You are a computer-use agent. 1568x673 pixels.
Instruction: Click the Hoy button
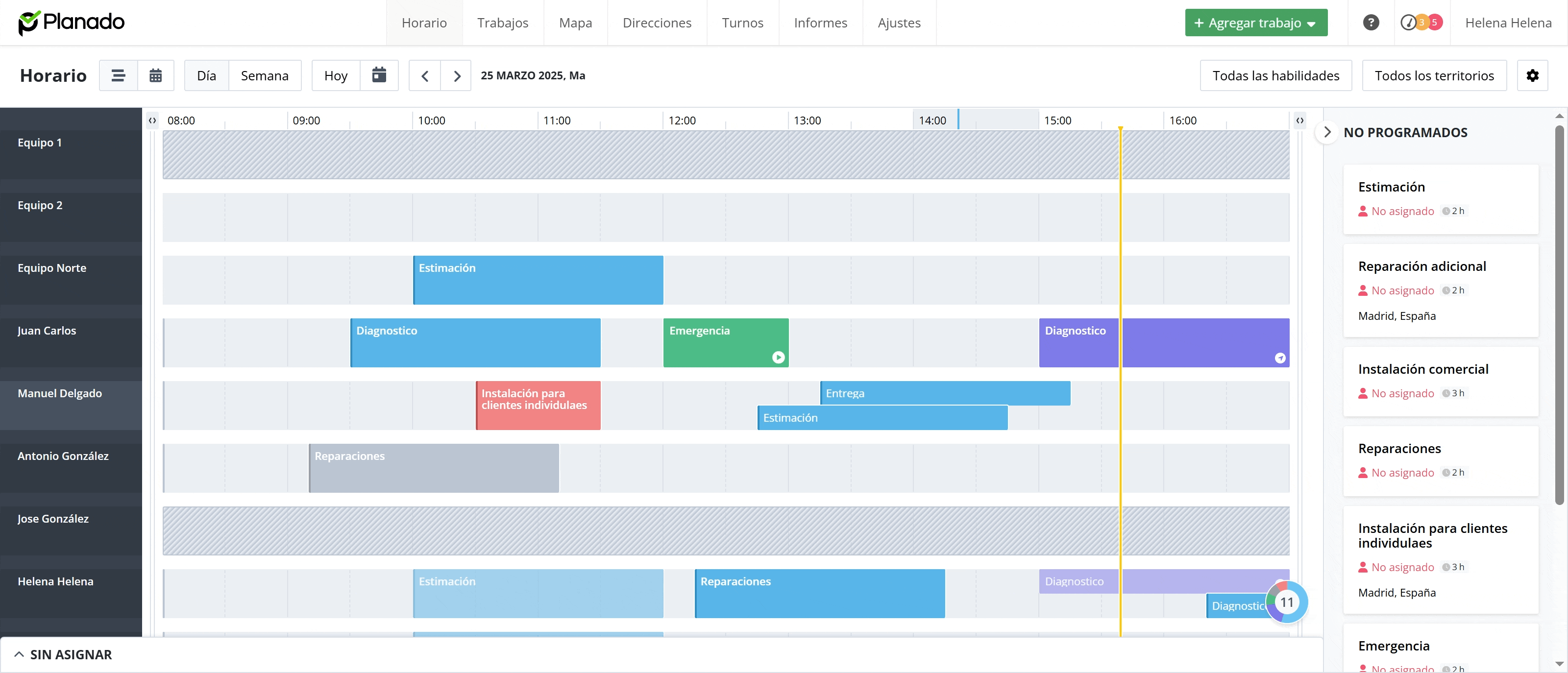click(335, 75)
